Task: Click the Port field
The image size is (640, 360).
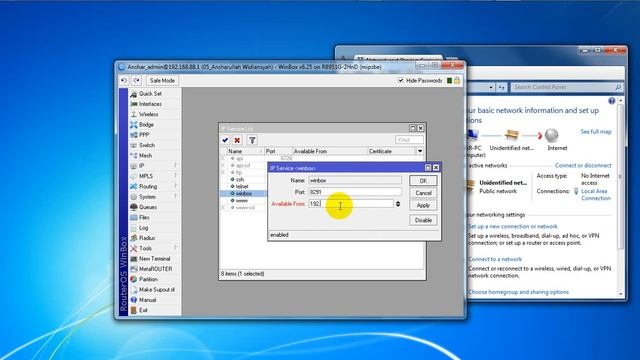Action: click(355, 191)
